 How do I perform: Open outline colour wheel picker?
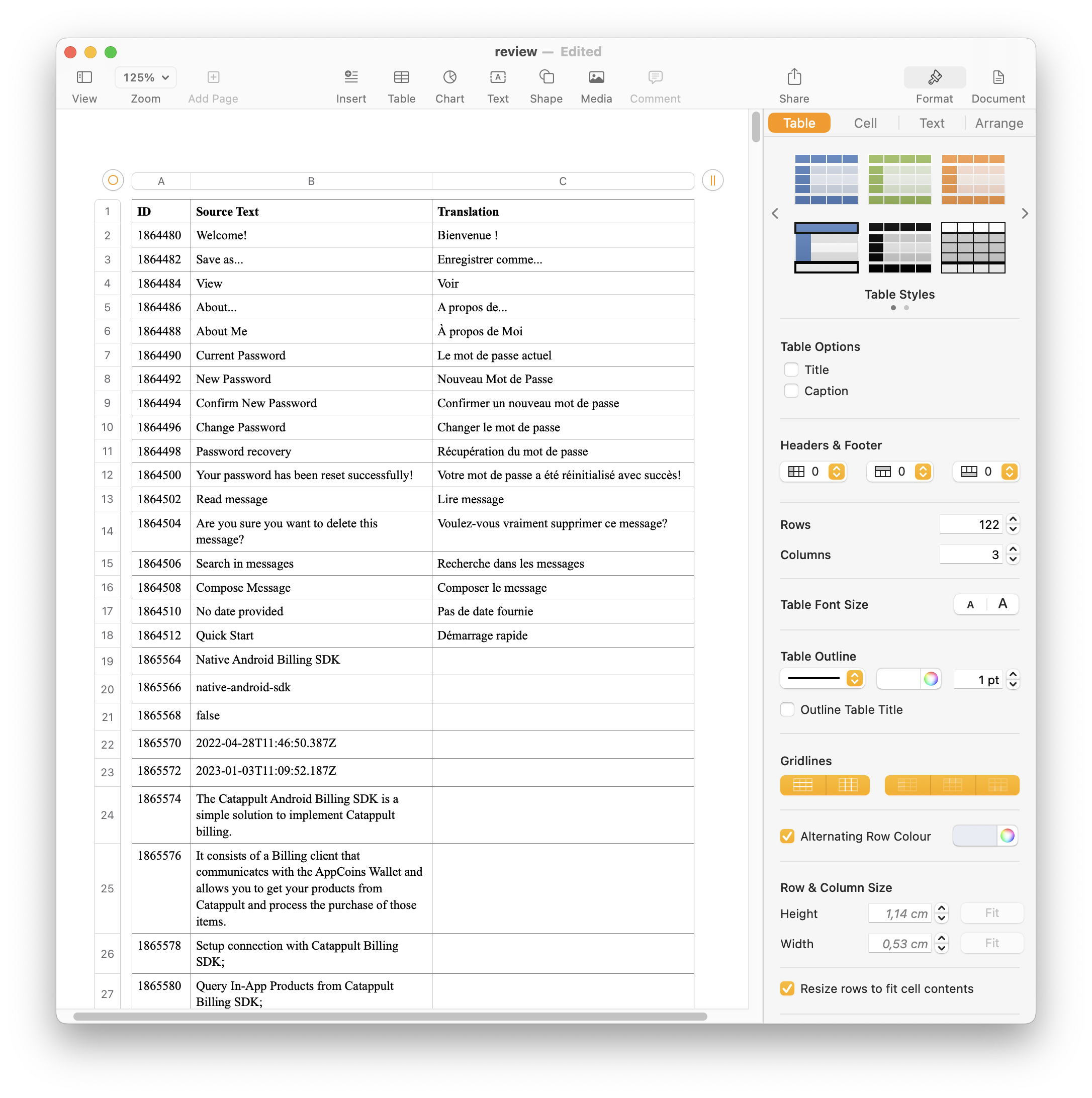[931, 679]
